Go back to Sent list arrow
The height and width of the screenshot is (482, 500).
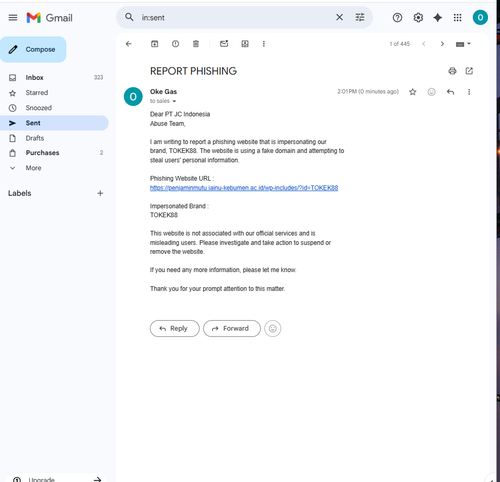pos(129,44)
